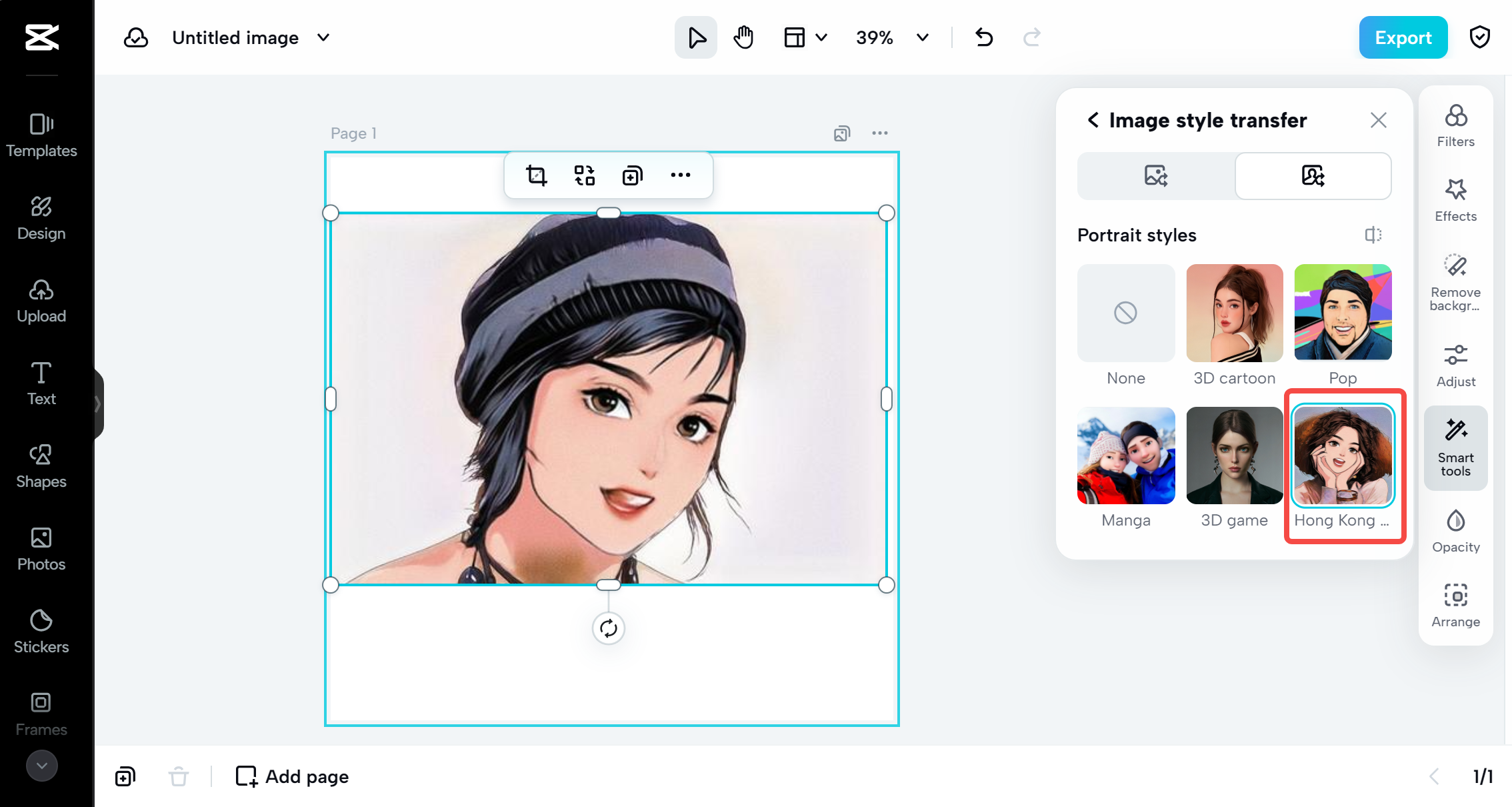Apply the Manga style thumbnail
The height and width of the screenshot is (807, 1512).
click(x=1125, y=456)
